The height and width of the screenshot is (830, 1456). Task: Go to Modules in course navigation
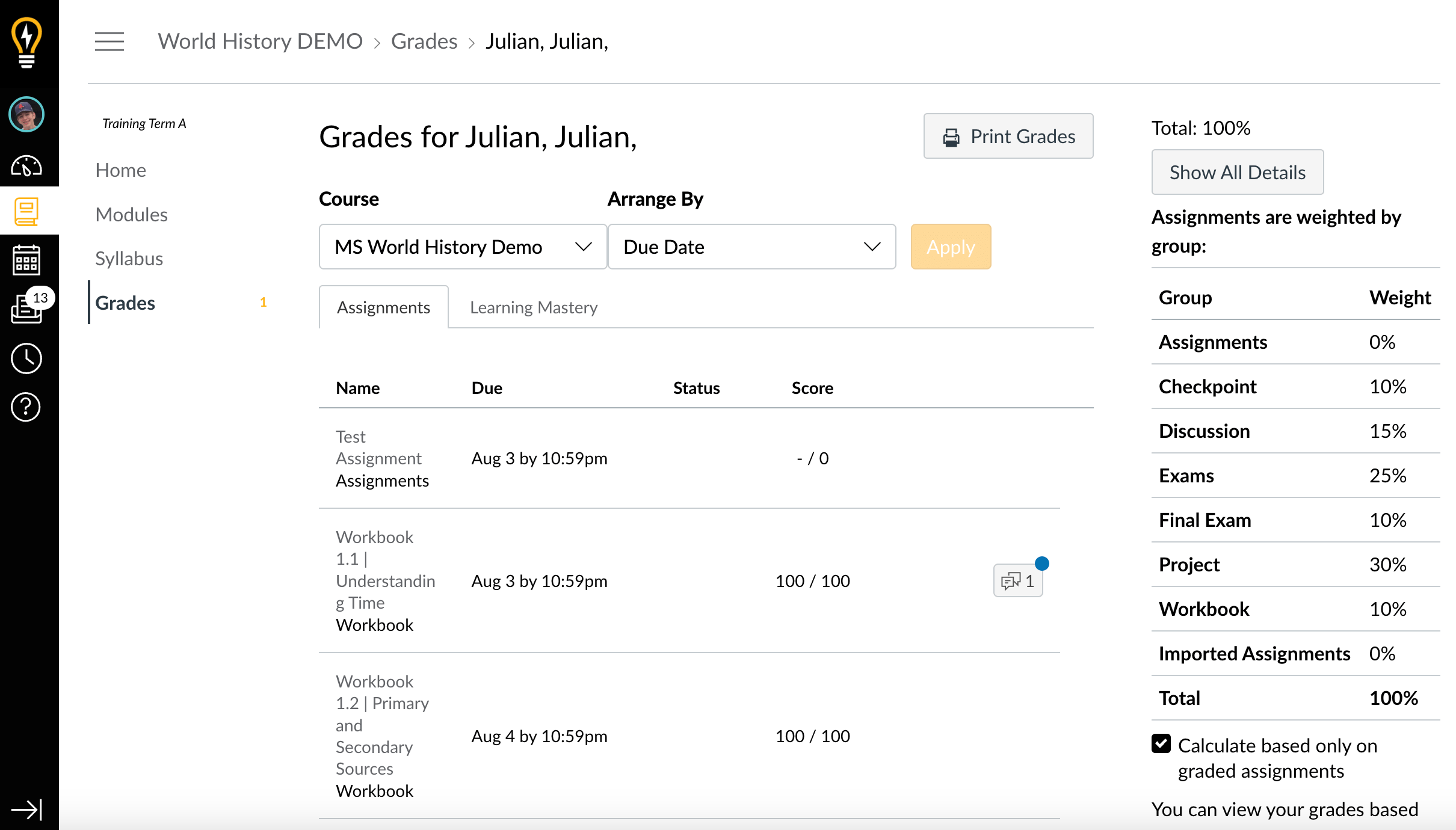(131, 215)
